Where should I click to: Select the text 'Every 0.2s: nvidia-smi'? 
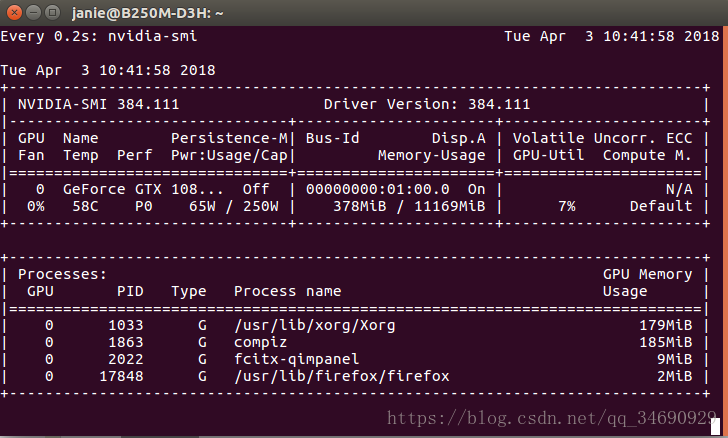pyautogui.click(x=98, y=36)
